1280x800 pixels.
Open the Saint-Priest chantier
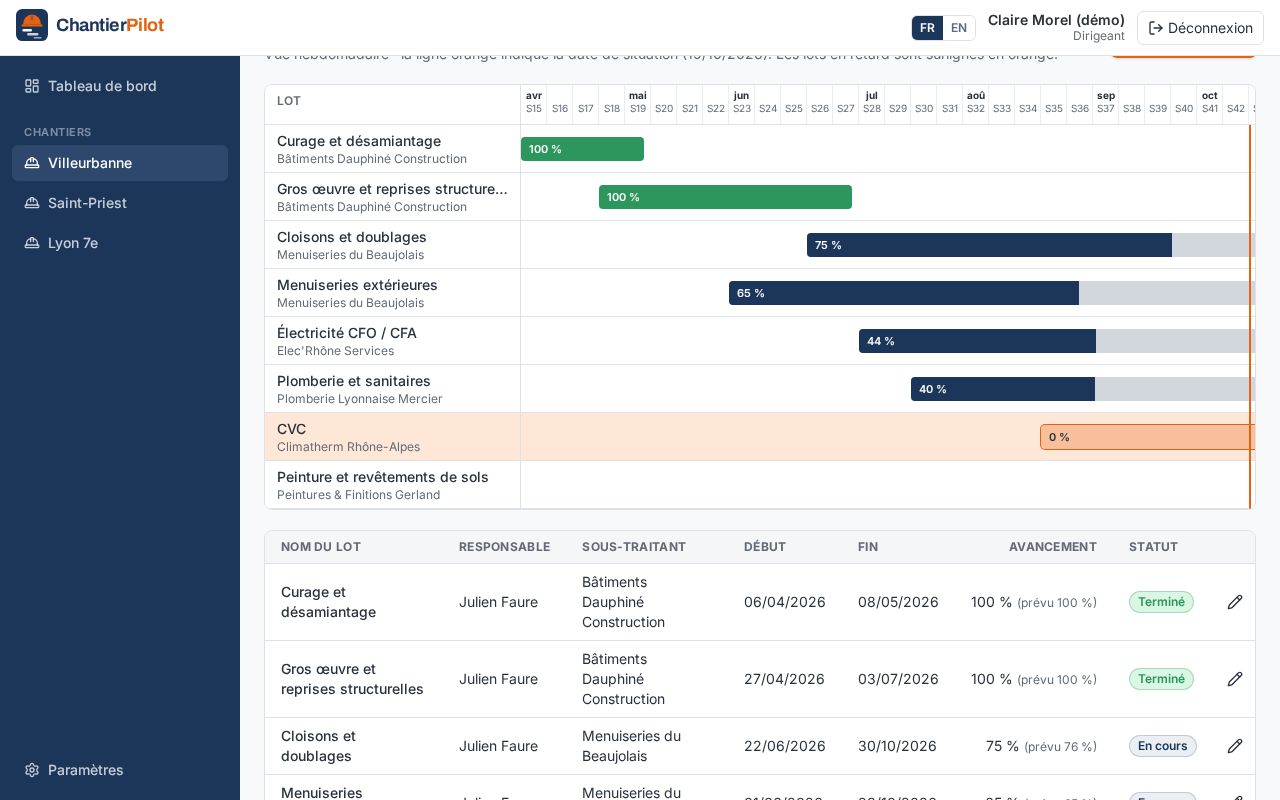point(120,203)
